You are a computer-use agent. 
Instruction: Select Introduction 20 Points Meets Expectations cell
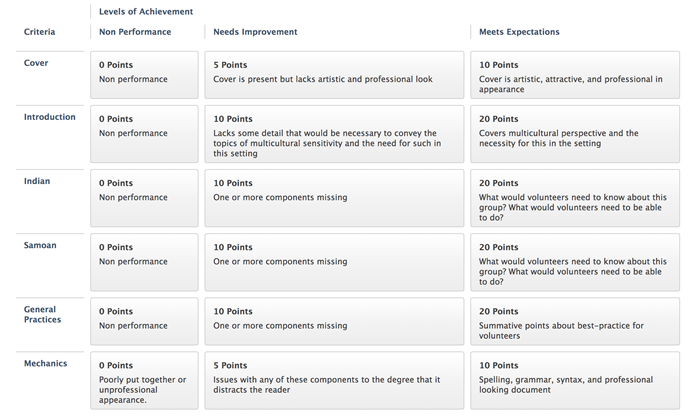pyautogui.click(x=581, y=135)
